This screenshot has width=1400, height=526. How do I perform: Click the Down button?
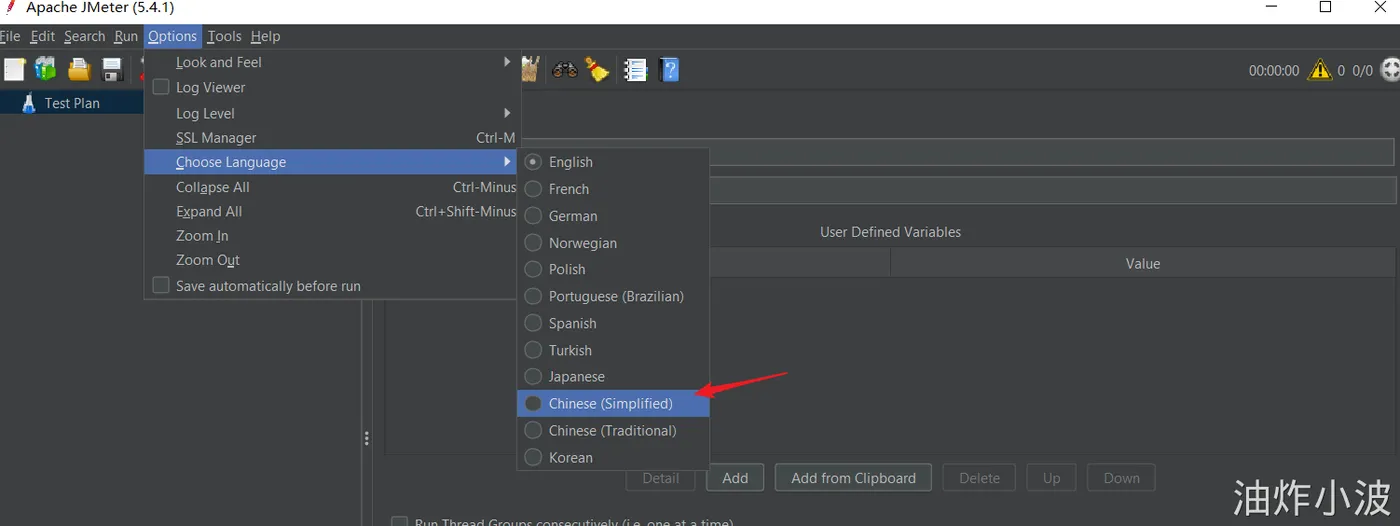click(1121, 478)
